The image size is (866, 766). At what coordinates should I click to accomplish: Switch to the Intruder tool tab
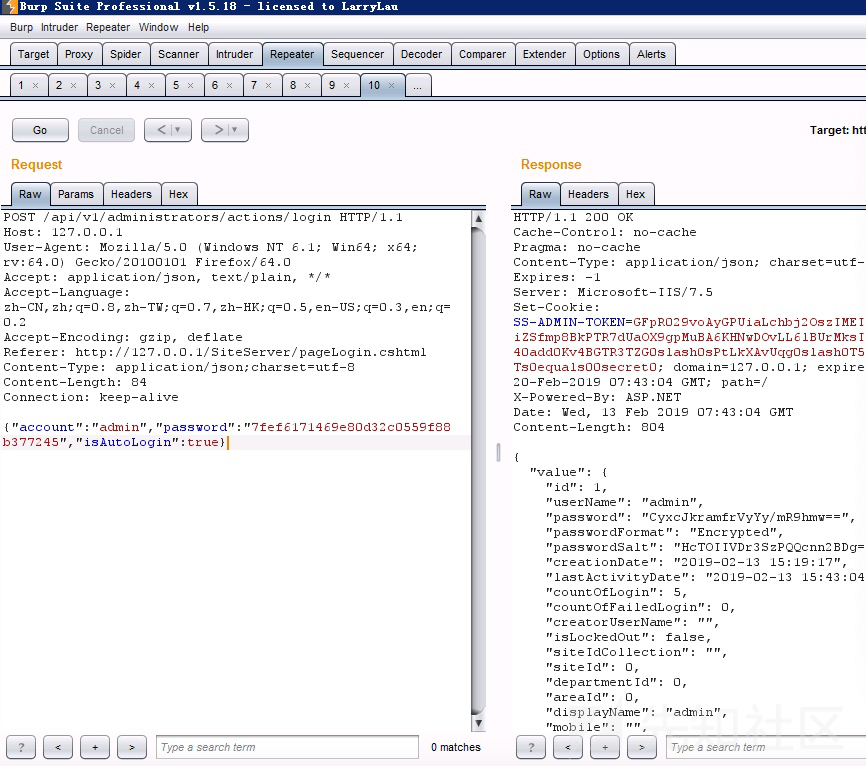point(234,54)
